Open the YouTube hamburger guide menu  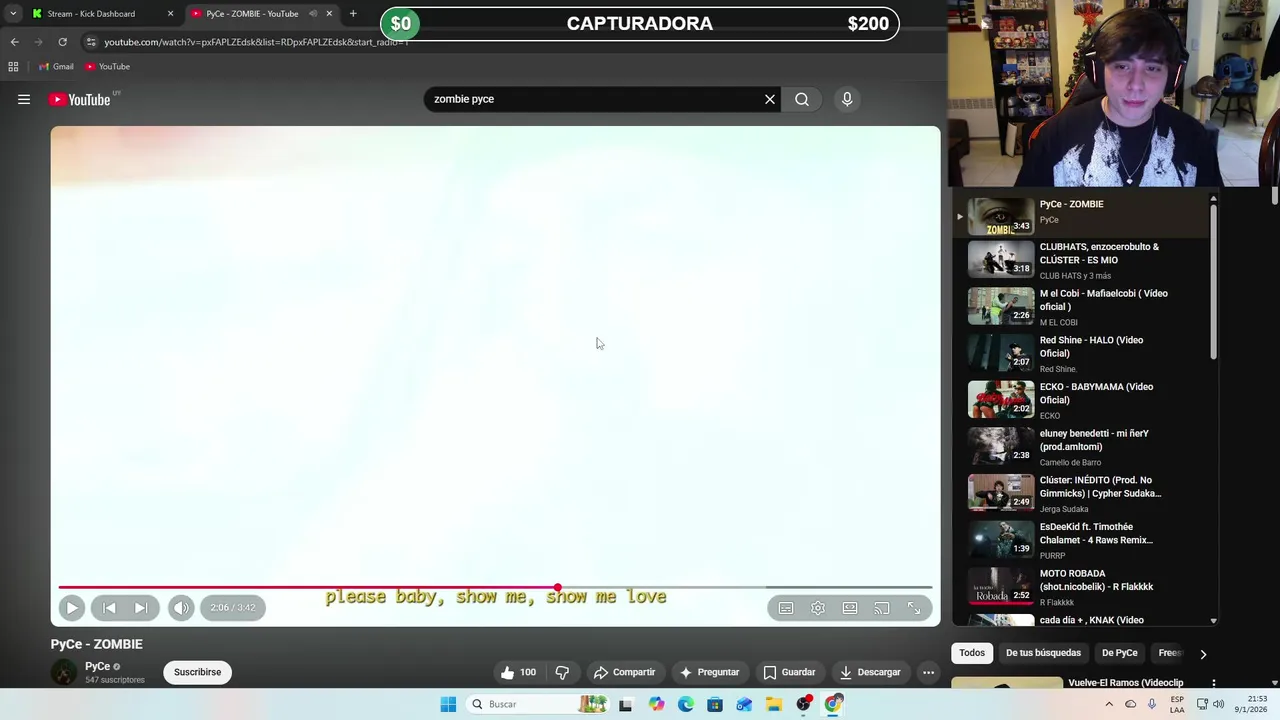(24, 99)
